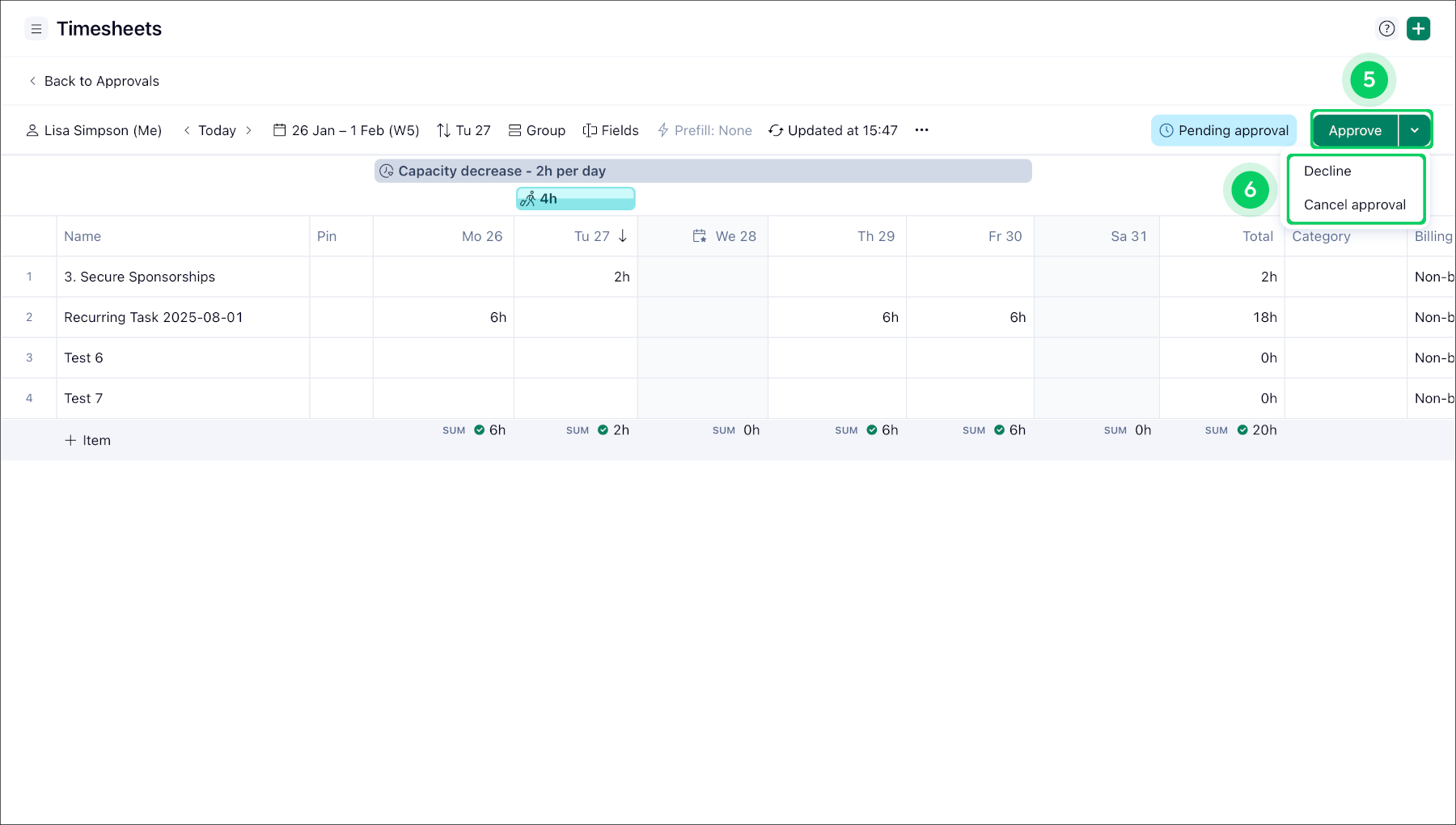Open the Group toolbar option
This screenshot has width=1456, height=825.
tap(537, 130)
